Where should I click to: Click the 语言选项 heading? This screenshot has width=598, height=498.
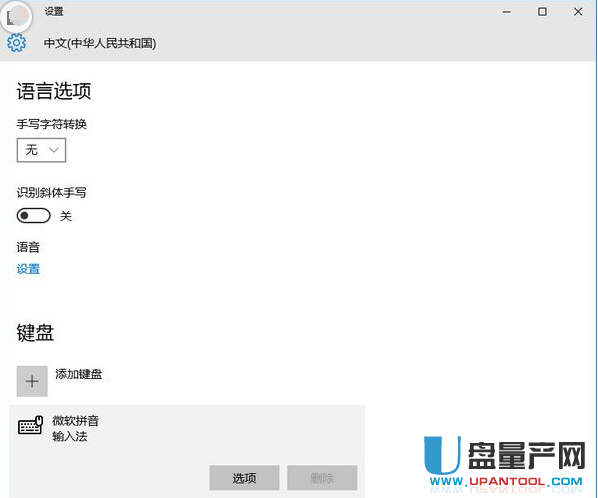click(x=54, y=91)
